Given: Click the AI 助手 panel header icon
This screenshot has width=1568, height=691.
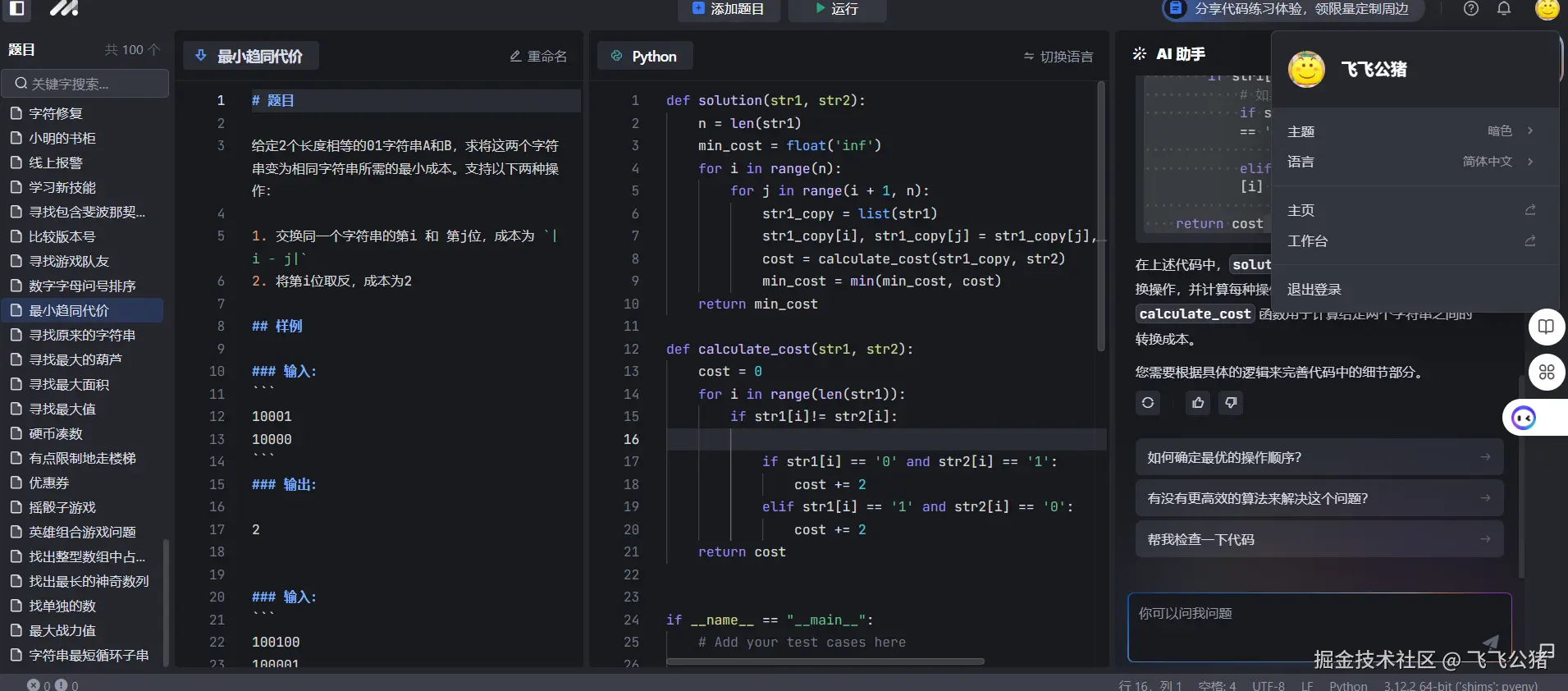Looking at the screenshot, I should (x=1139, y=54).
